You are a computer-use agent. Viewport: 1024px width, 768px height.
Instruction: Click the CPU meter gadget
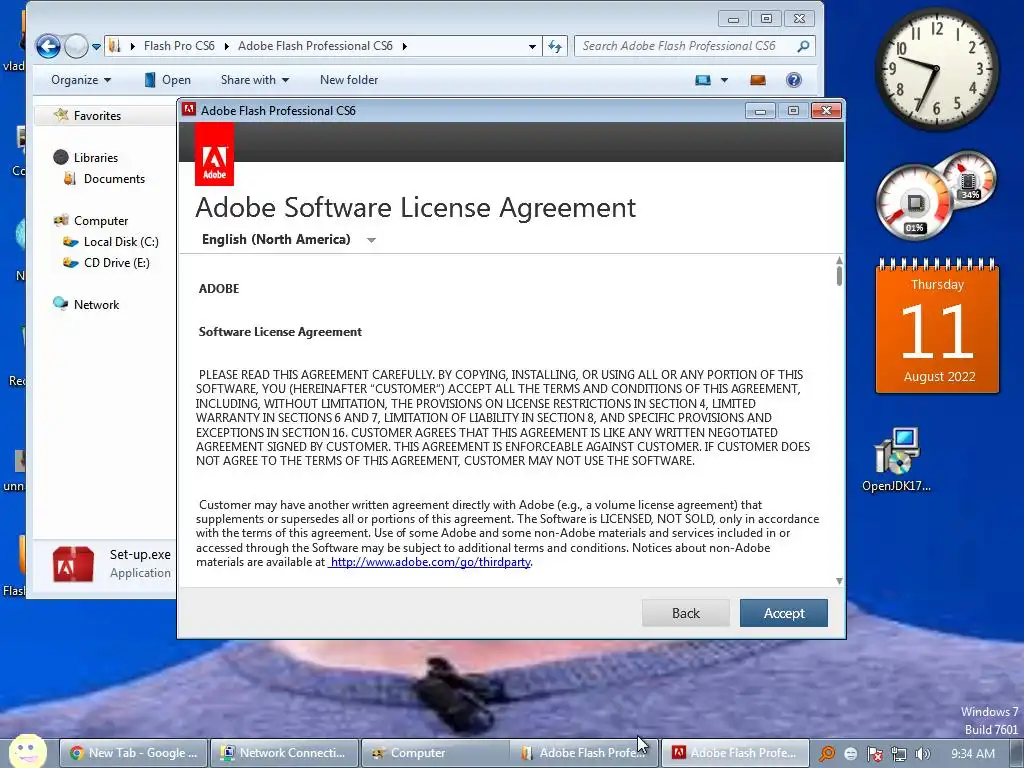point(914,203)
